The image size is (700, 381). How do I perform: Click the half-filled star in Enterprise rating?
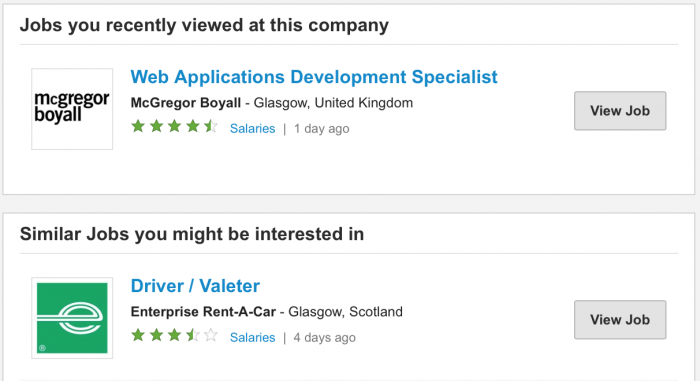pyautogui.click(x=193, y=335)
